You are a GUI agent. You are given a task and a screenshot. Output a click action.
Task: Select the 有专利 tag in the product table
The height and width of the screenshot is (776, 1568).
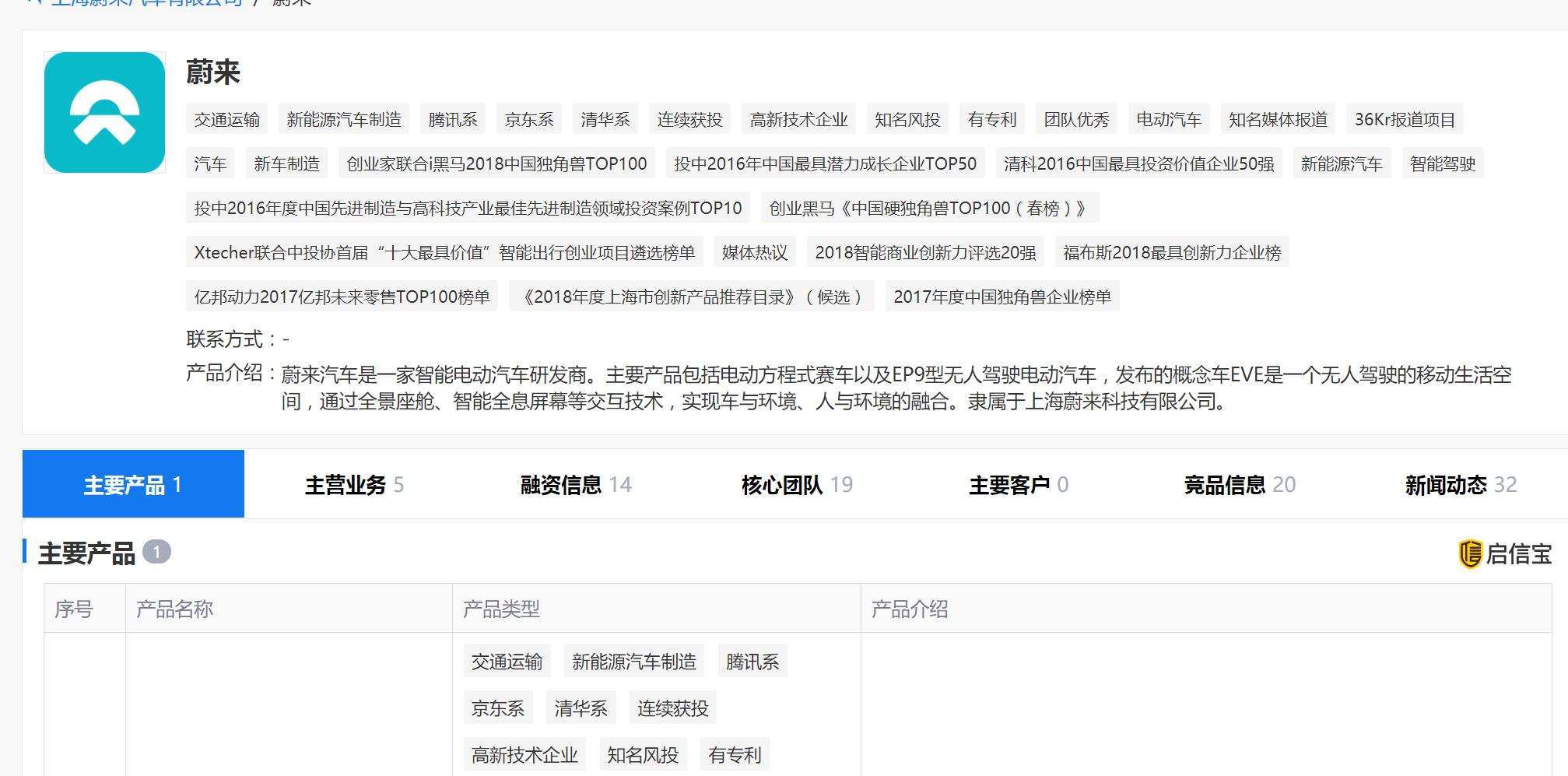735,754
